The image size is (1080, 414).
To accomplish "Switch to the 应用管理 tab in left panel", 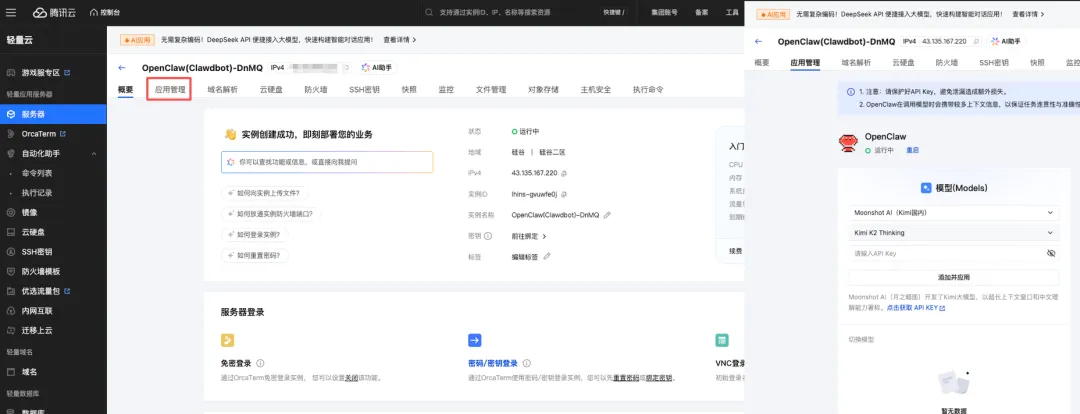I will coord(170,90).
